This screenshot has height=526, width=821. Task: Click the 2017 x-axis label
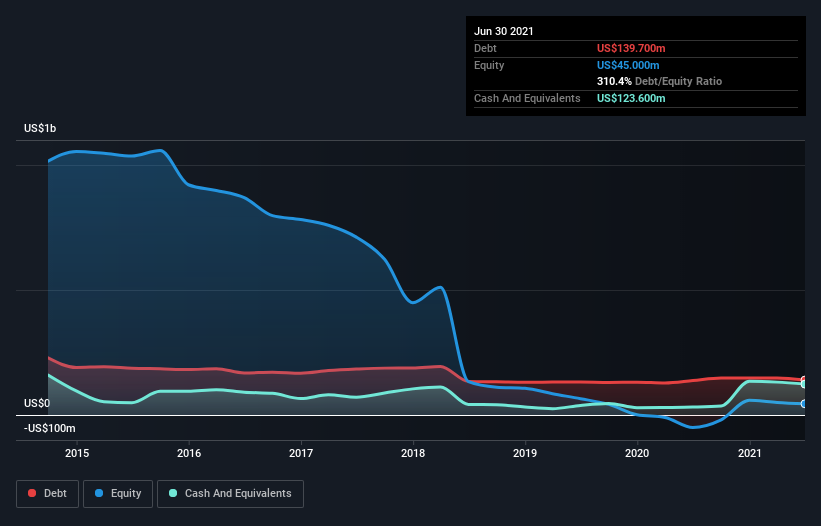click(x=301, y=453)
